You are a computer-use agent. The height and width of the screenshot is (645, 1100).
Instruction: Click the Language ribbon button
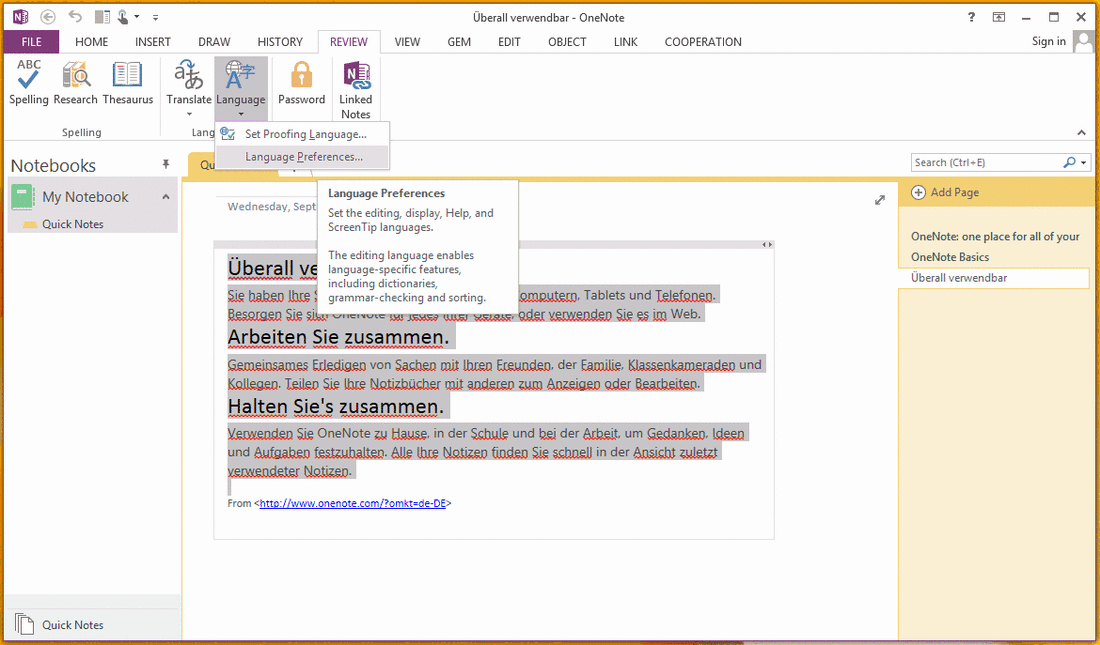tap(241, 88)
